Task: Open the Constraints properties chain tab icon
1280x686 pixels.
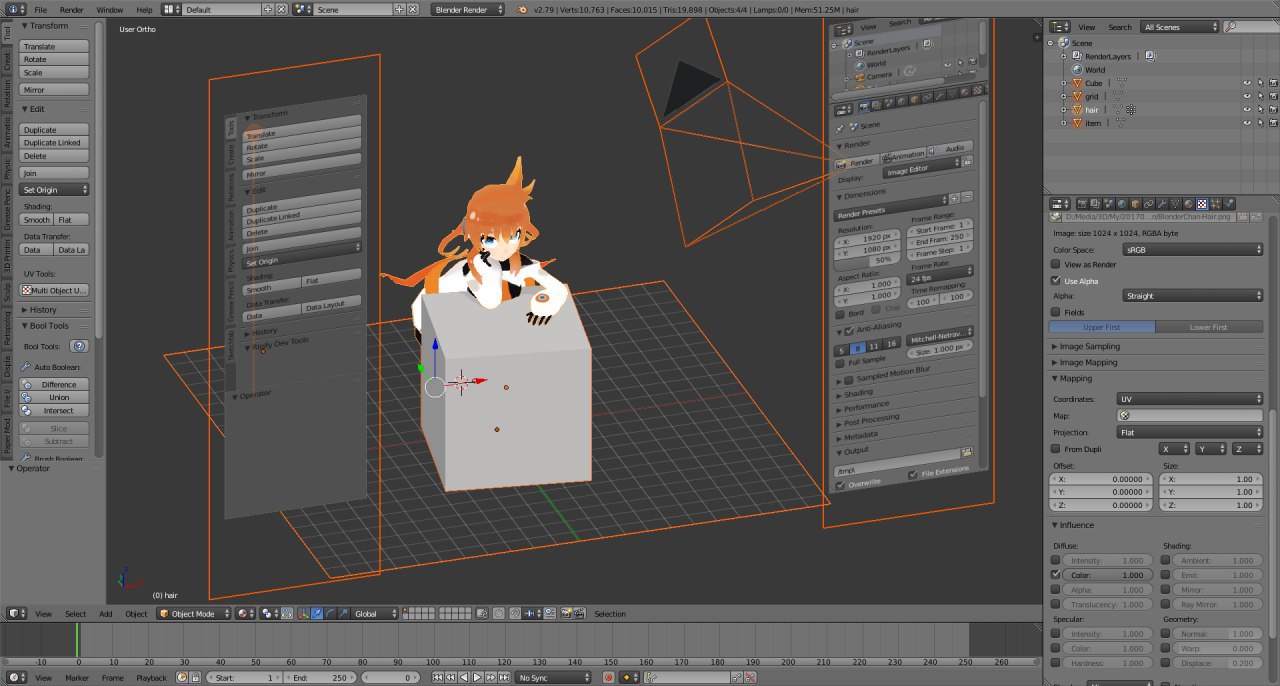Action: tap(1149, 204)
